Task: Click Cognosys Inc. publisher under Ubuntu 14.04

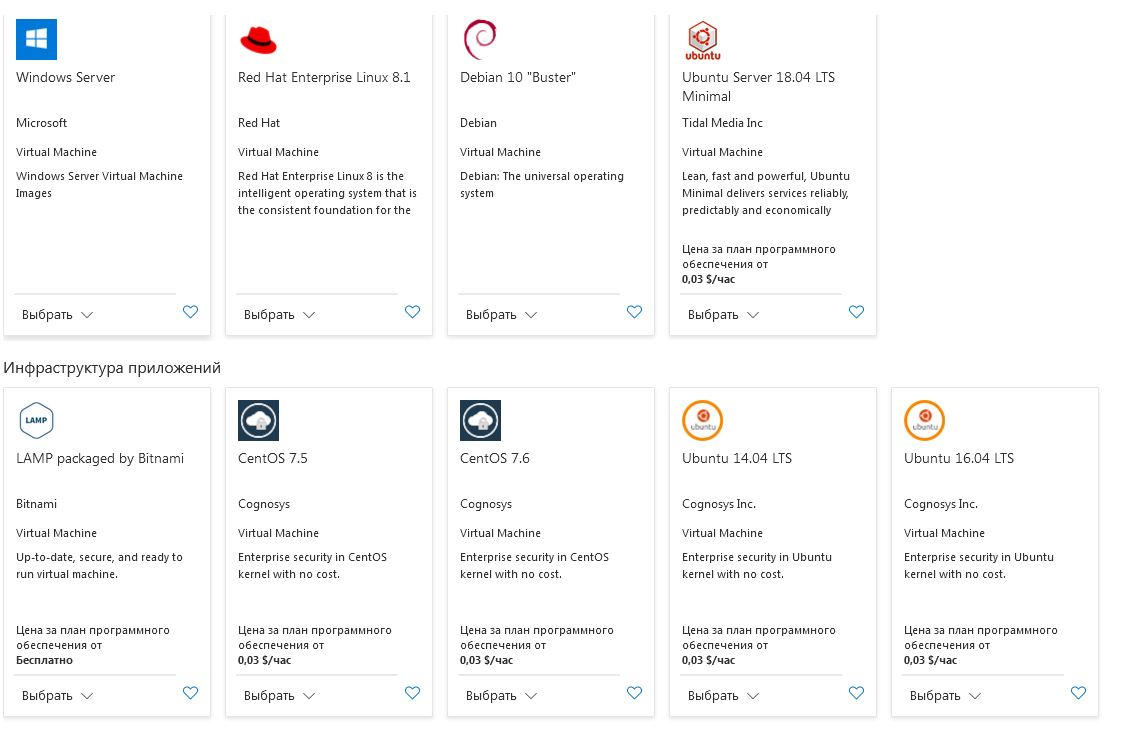Action: 719,504
